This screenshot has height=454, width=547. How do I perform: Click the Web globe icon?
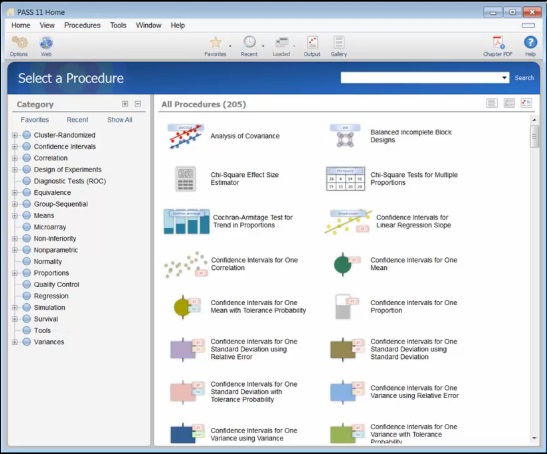[46, 43]
